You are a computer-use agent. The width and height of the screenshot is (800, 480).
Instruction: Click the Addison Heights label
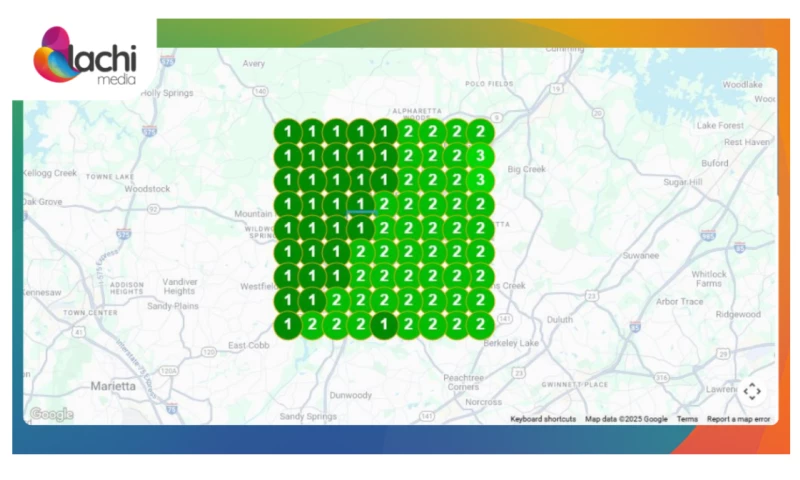click(x=127, y=288)
